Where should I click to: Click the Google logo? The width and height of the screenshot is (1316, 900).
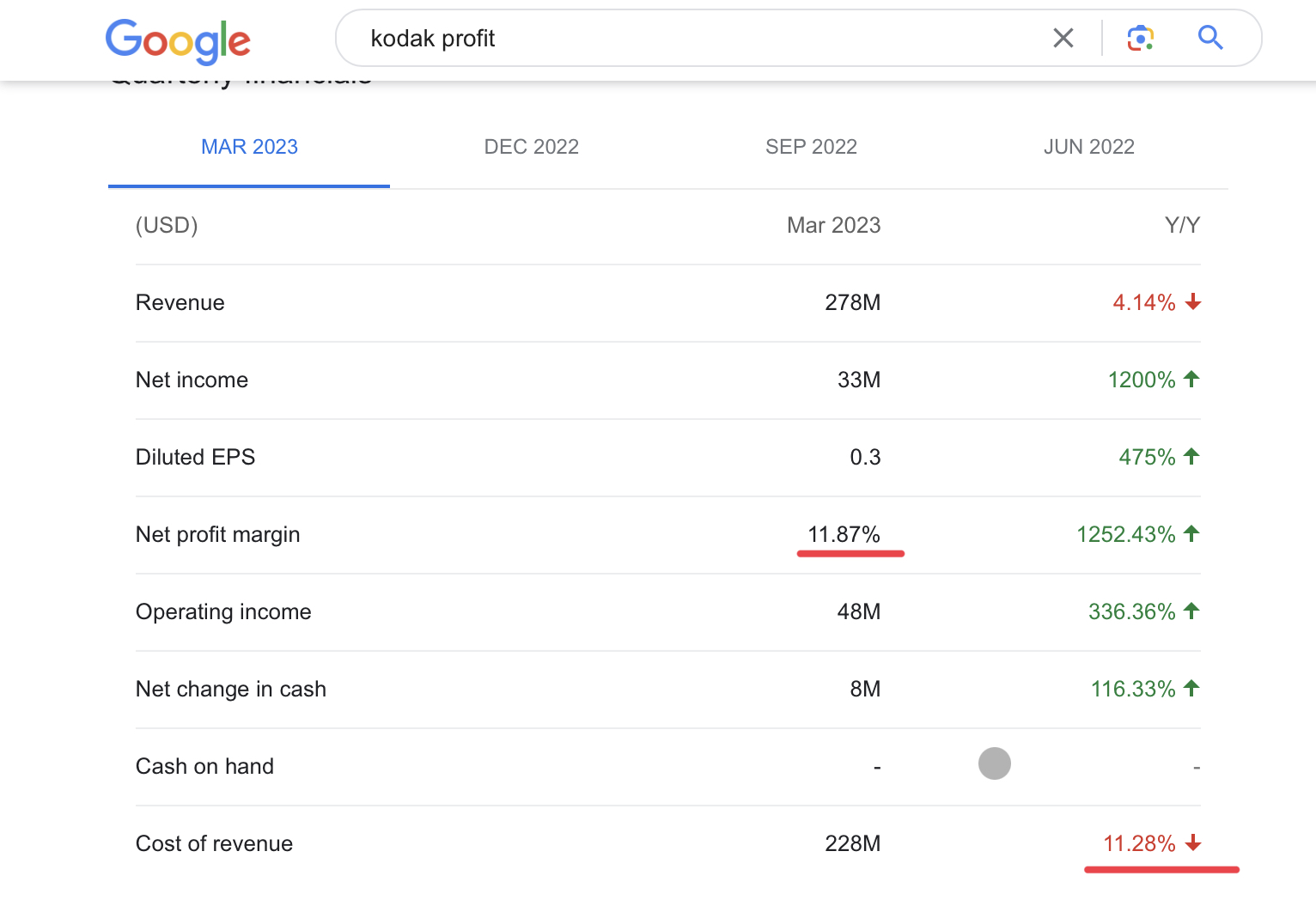(178, 41)
